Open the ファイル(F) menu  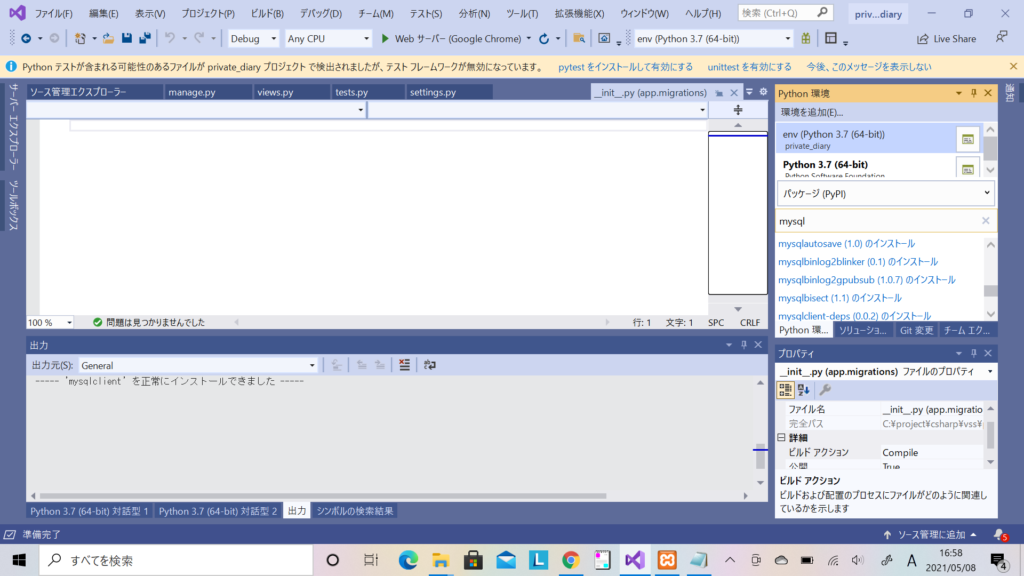[54, 13]
